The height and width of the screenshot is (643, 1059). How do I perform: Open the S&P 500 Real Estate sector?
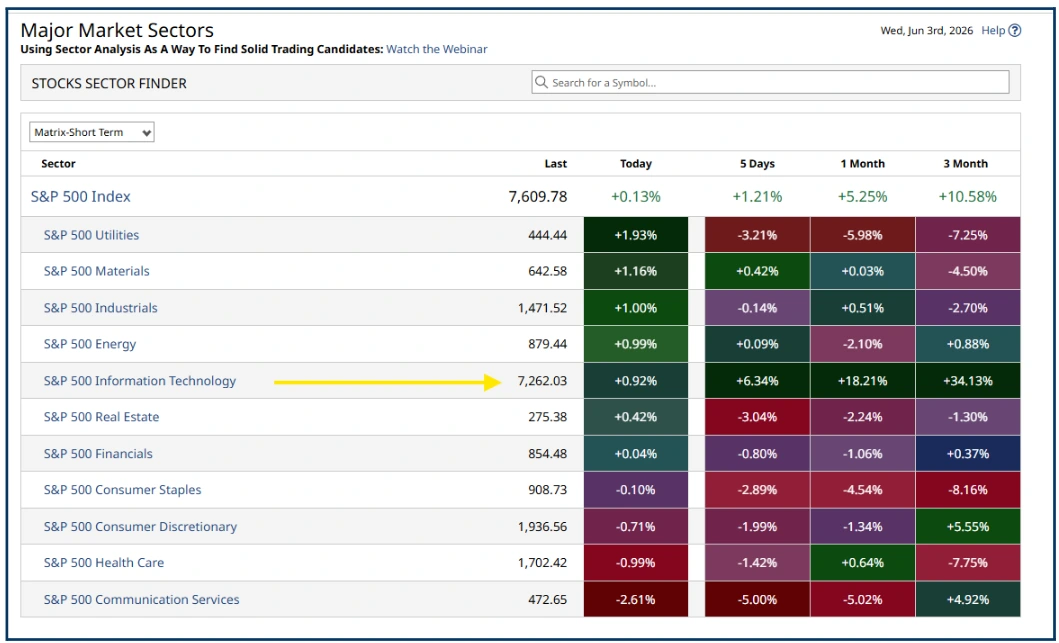tap(101, 417)
